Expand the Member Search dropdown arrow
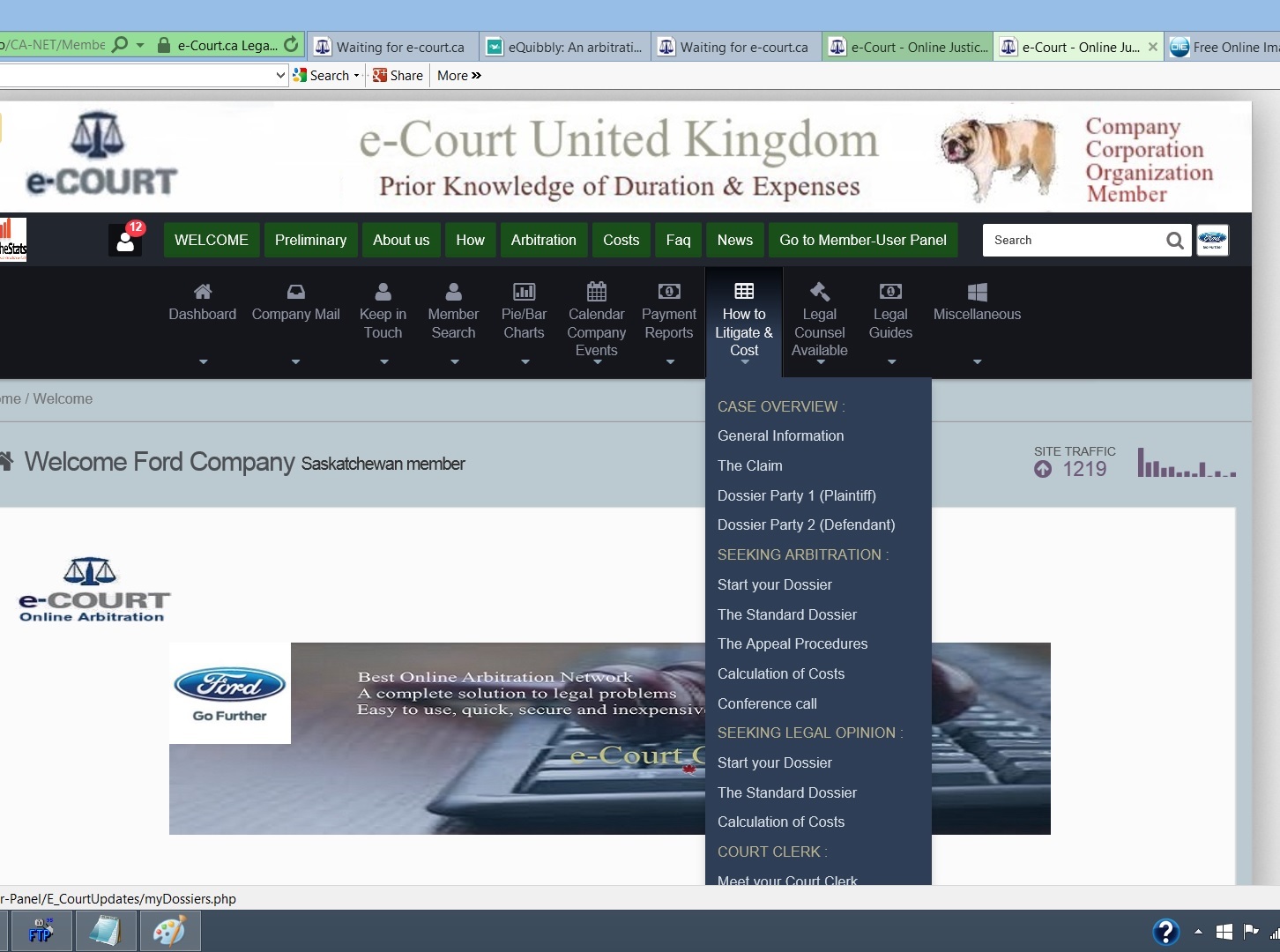The image size is (1280, 952). coord(454,362)
